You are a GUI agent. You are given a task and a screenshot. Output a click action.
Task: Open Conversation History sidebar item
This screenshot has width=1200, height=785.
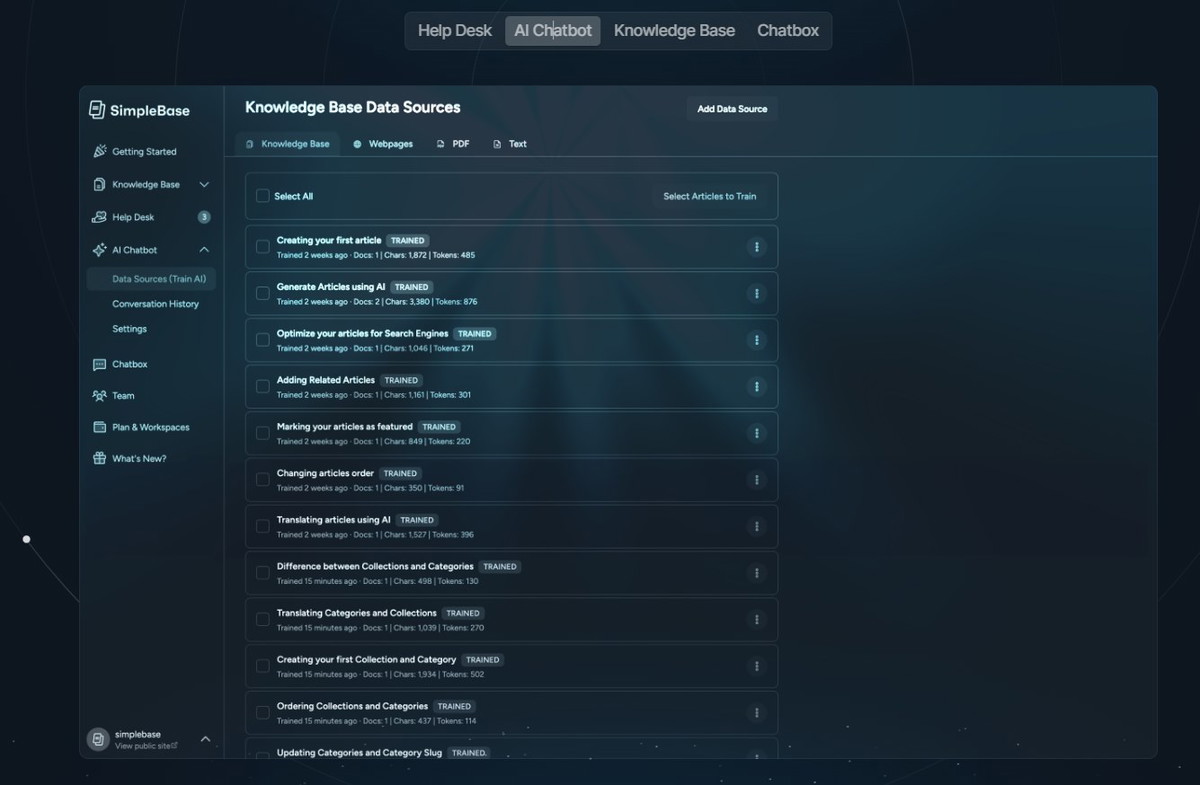pos(155,304)
